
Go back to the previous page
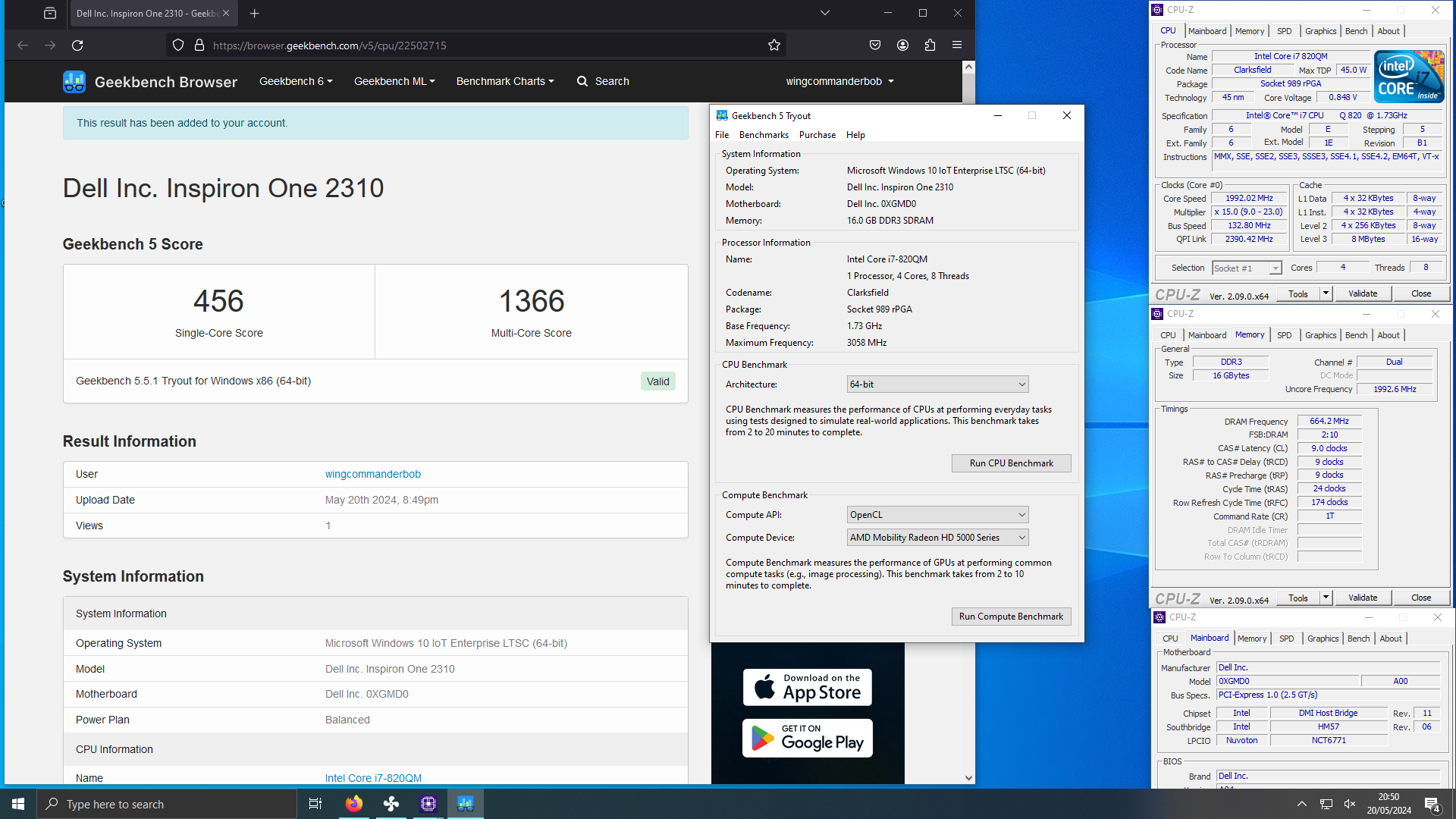[23, 45]
